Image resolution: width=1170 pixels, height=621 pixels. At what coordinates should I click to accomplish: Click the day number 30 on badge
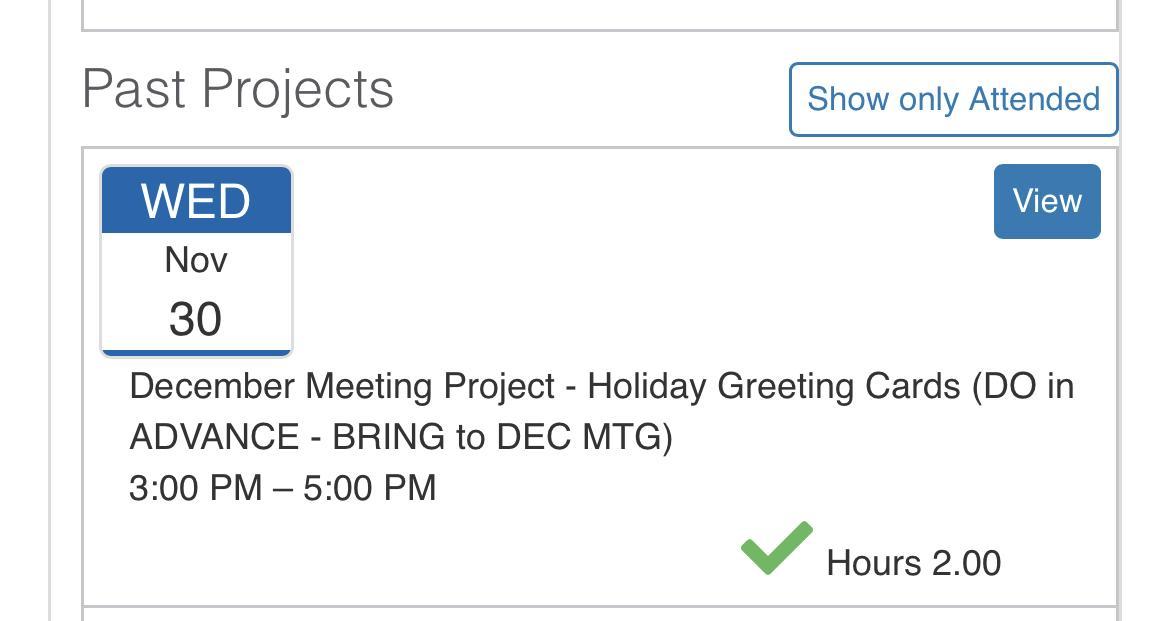pos(196,319)
